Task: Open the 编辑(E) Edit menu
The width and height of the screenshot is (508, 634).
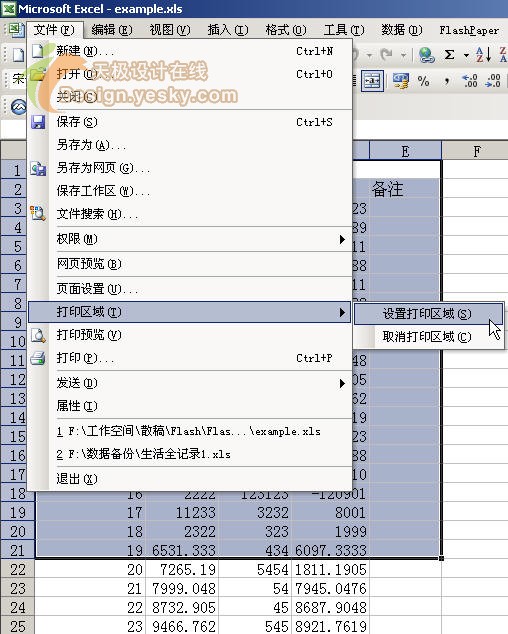Action: pos(112,30)
